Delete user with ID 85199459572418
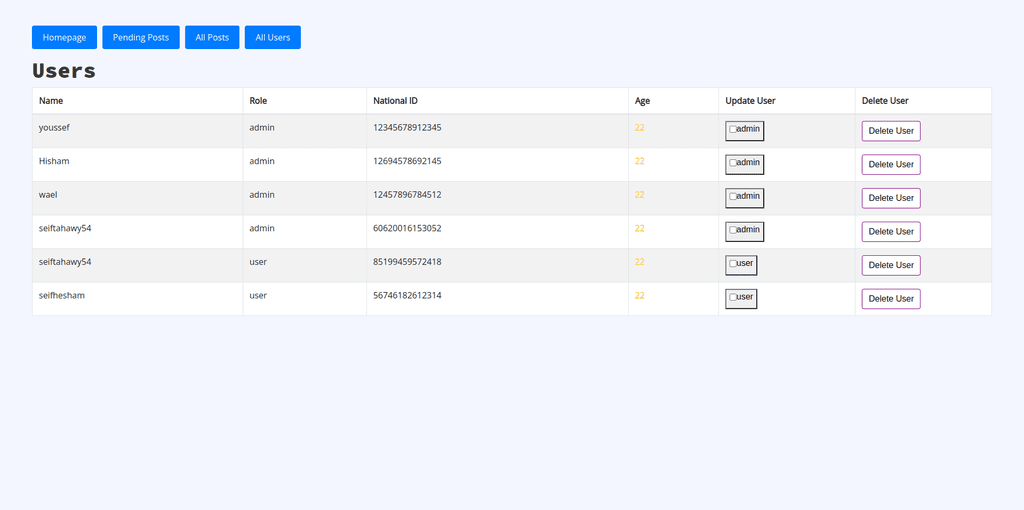 click(x=891, y=265)
